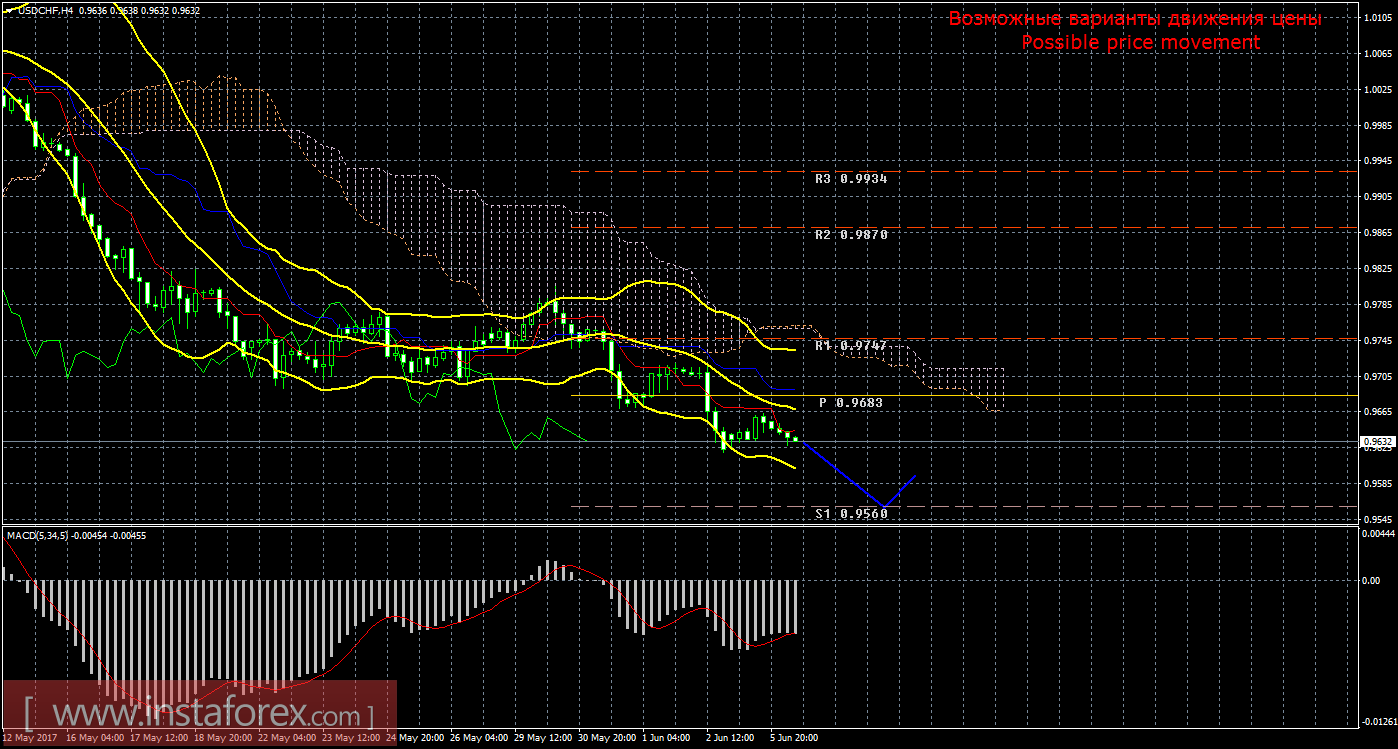Click the '23 May 12:00' time label
The height and width of the screenshot is (749, 1398).
(x=352, y=738)
